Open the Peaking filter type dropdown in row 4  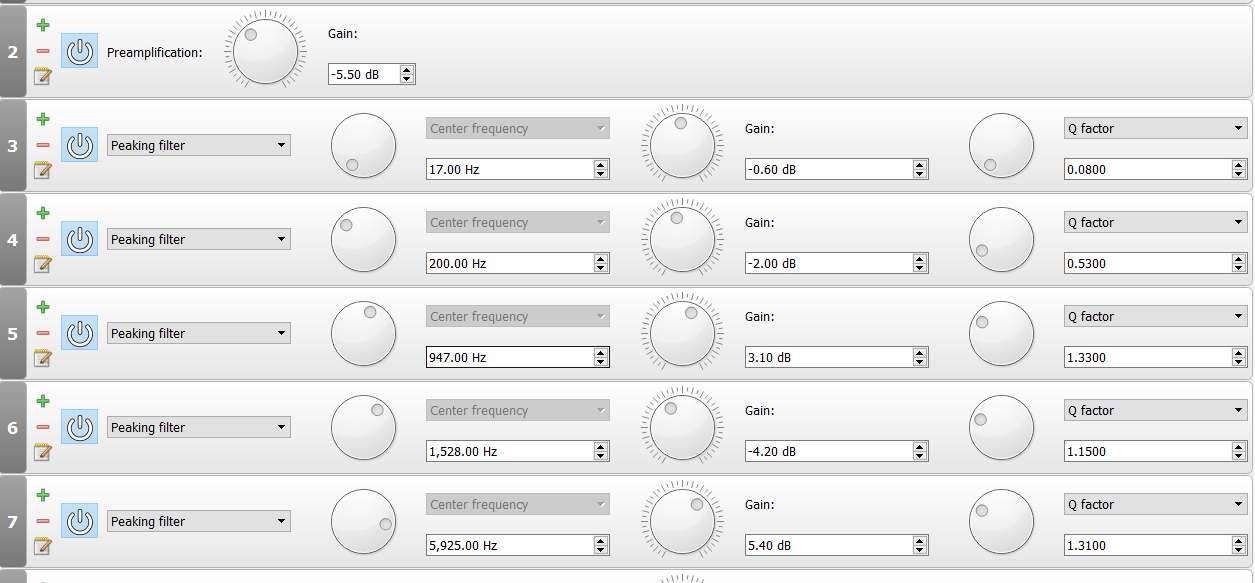click(x=199, y=239)
